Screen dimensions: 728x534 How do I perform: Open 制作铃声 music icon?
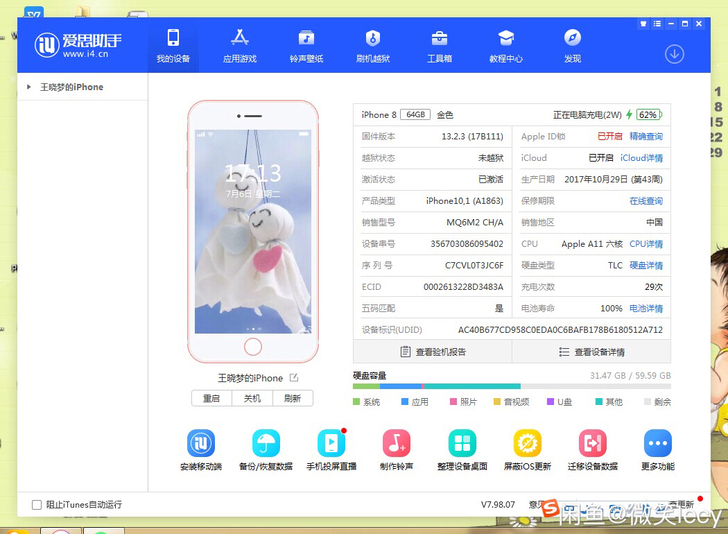click(396, 443)
